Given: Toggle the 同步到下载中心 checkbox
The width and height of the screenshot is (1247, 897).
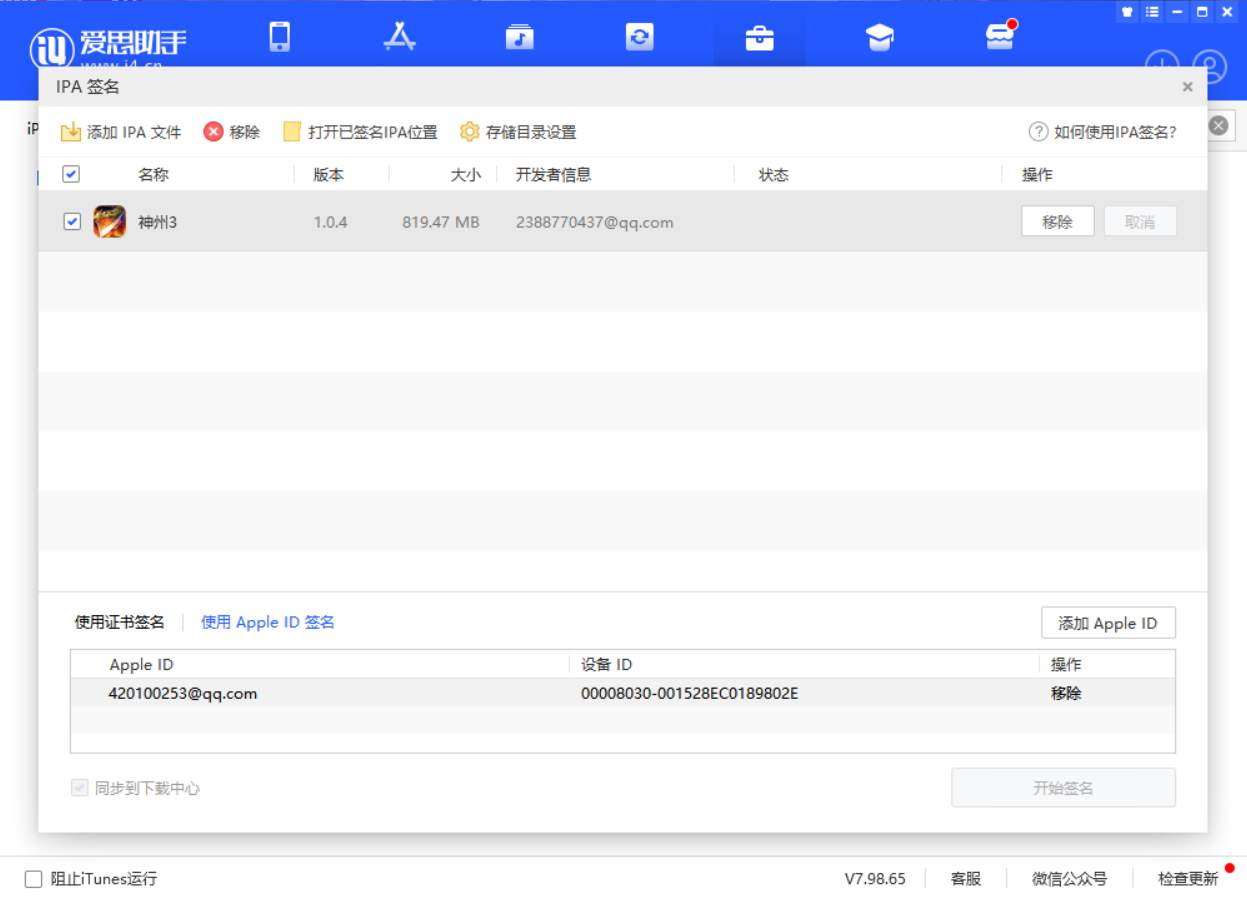Looking at the screenshot, I should tap(80, 788).
